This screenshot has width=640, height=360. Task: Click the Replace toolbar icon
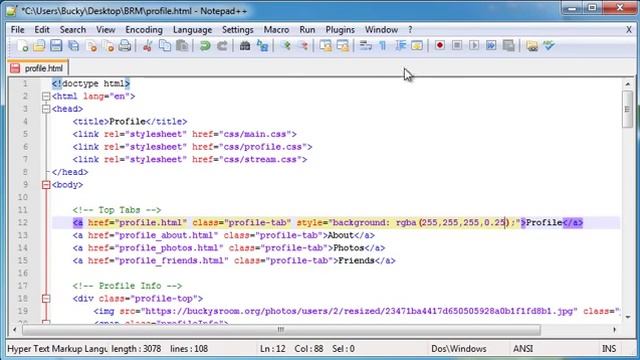pos(262,46)
